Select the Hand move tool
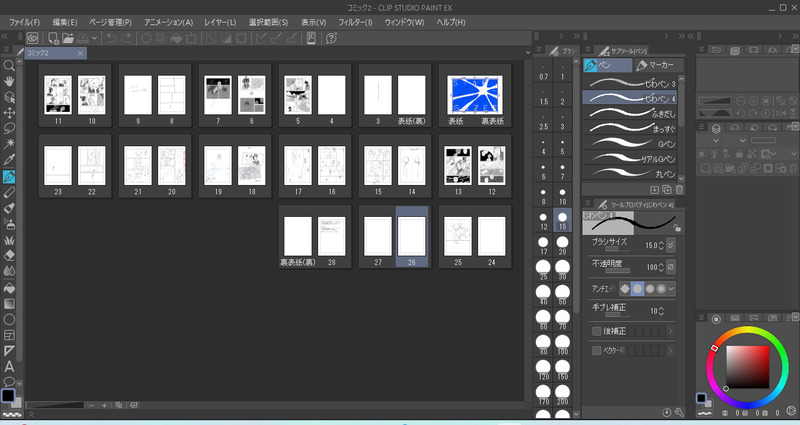This screenshot has height=425, width=800. pyautogui.click(x=9, y=81)
